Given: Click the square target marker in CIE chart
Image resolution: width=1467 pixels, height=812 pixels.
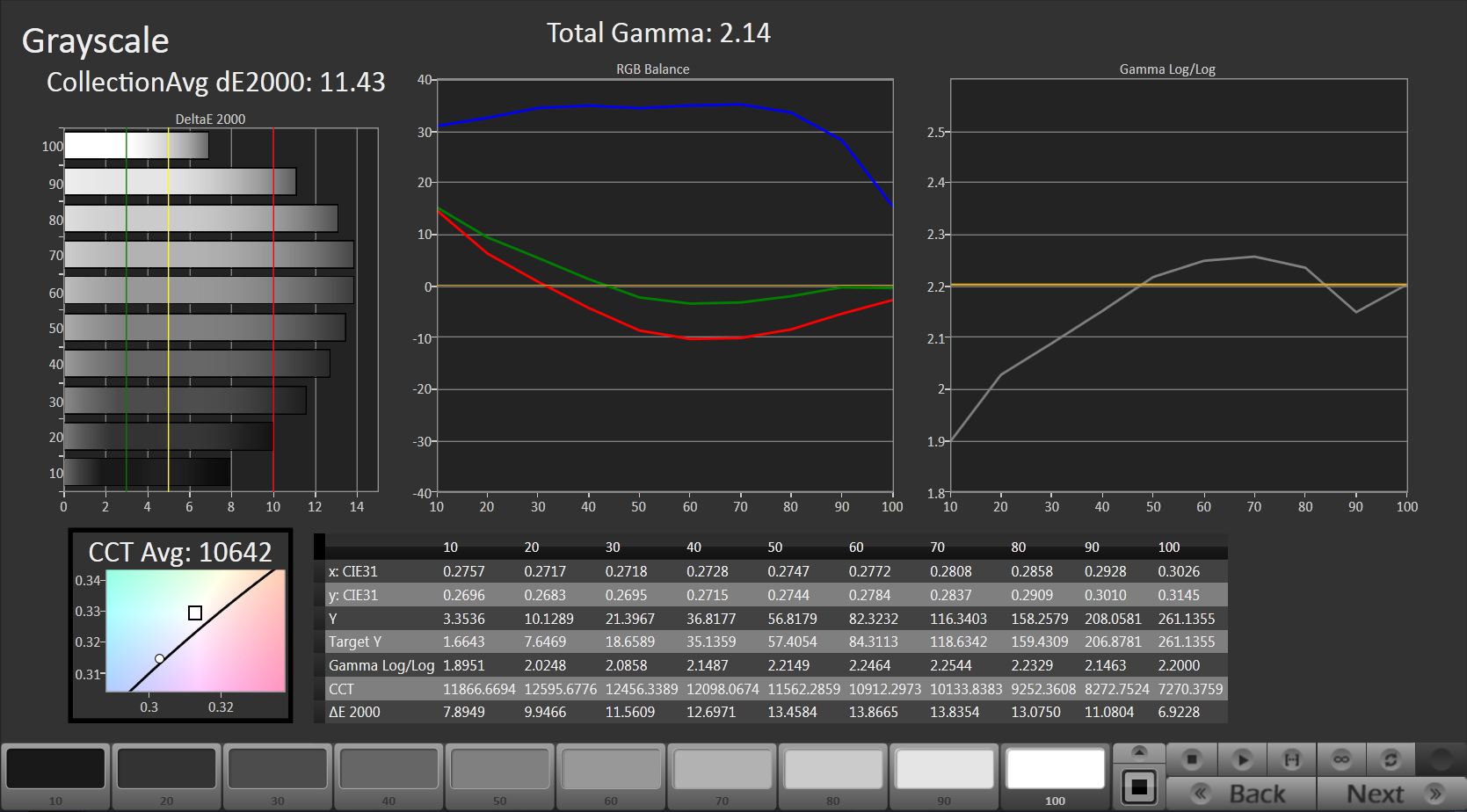Looking at the screenshot, I should (195, 613).
